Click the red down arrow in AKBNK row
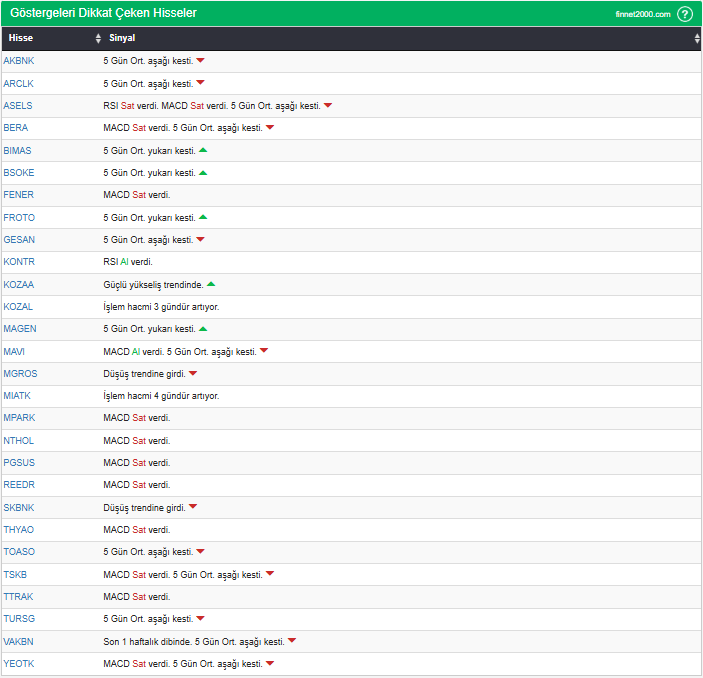Viewport: 703px width, 678px height. coord(200,61)
